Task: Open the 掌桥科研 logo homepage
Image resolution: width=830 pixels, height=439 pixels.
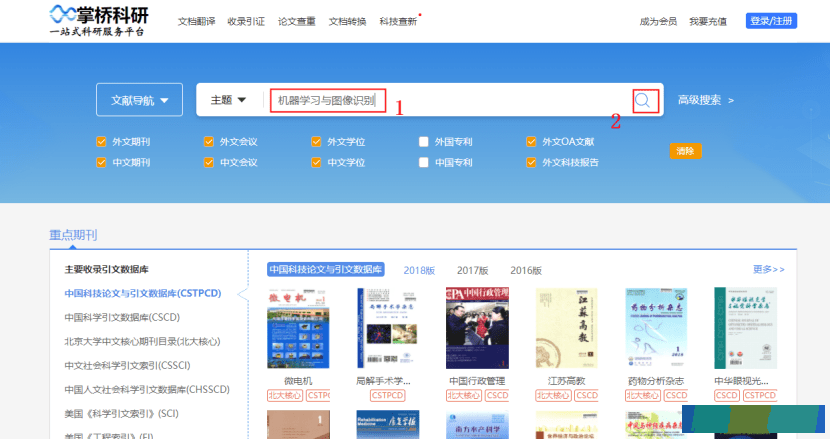Action: [99, 21]
